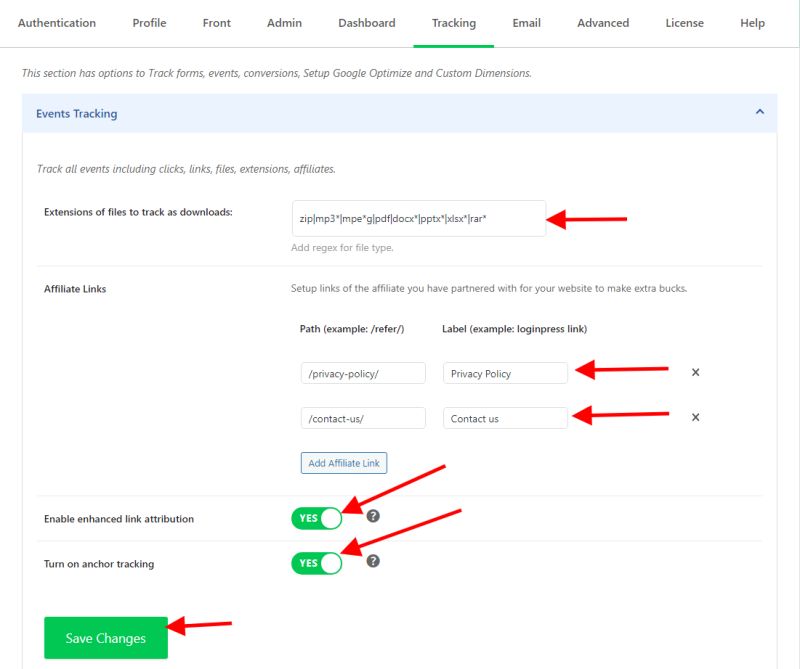Collapse the Events Tracking section
Screen dimensions: 800x669
[x=759, y=113]
